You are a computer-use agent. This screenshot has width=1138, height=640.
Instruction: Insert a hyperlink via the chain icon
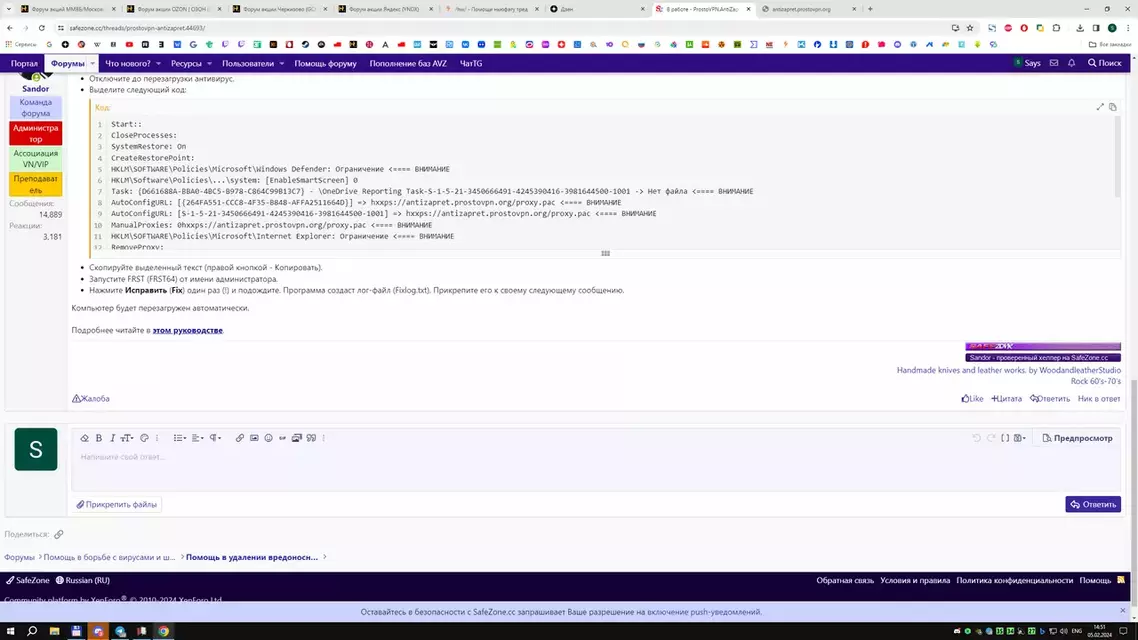pyautogui.click(x=239, y=438)
